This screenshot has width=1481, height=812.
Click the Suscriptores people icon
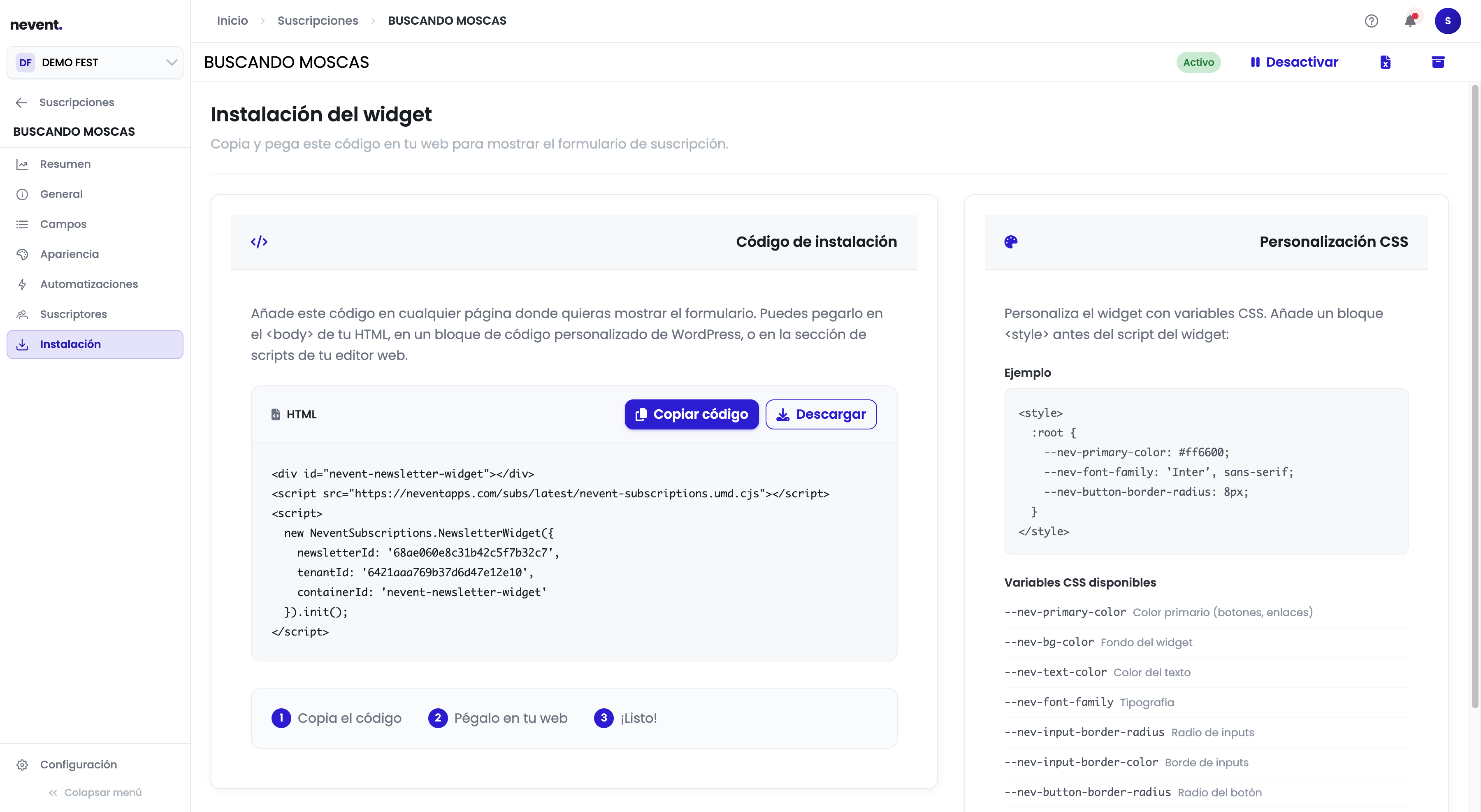coord(22,314)
